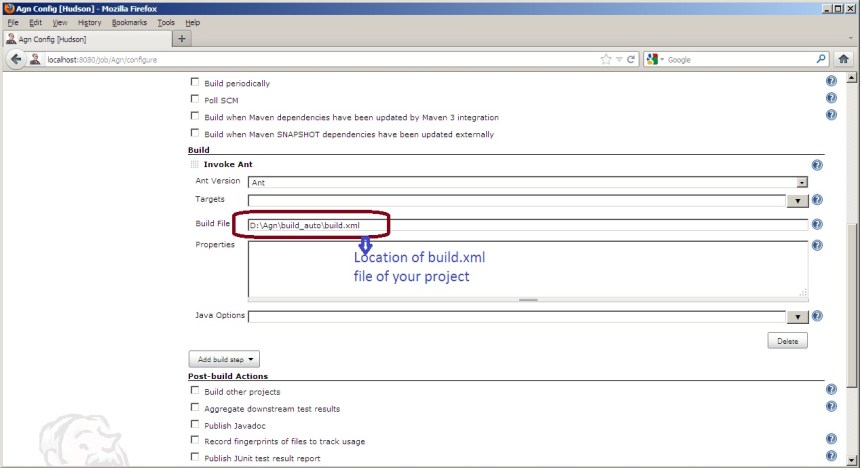Click the Java Options input field
Screen dimensions: 860x468
(x=517, y=317)
